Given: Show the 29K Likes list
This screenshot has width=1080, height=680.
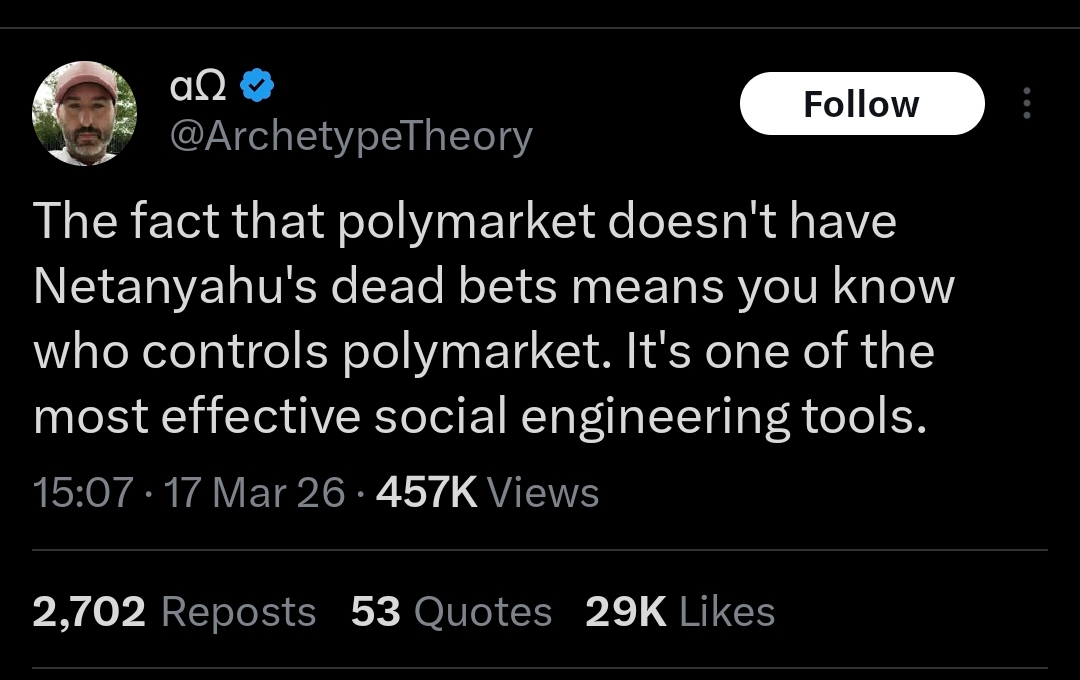Looking at the screenshot, I should click(x=679, y=612).
